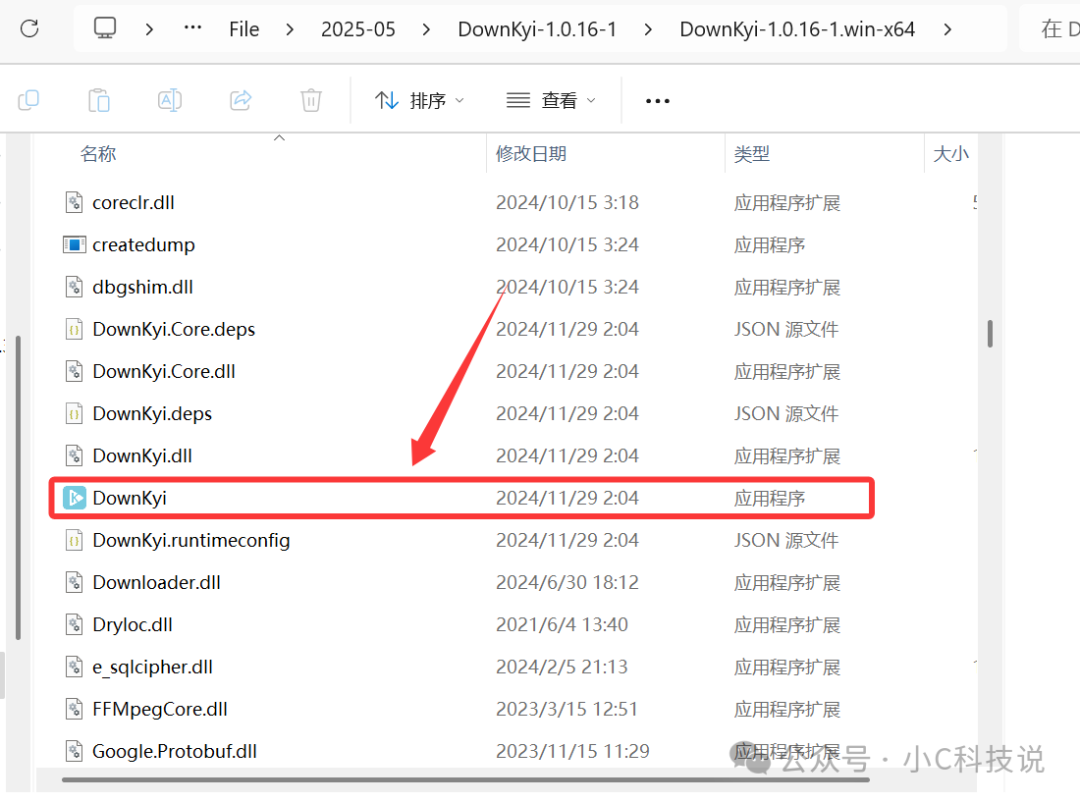Click the FFMpegCore.dll file name
1080x802 pixels.
(160, 709)
